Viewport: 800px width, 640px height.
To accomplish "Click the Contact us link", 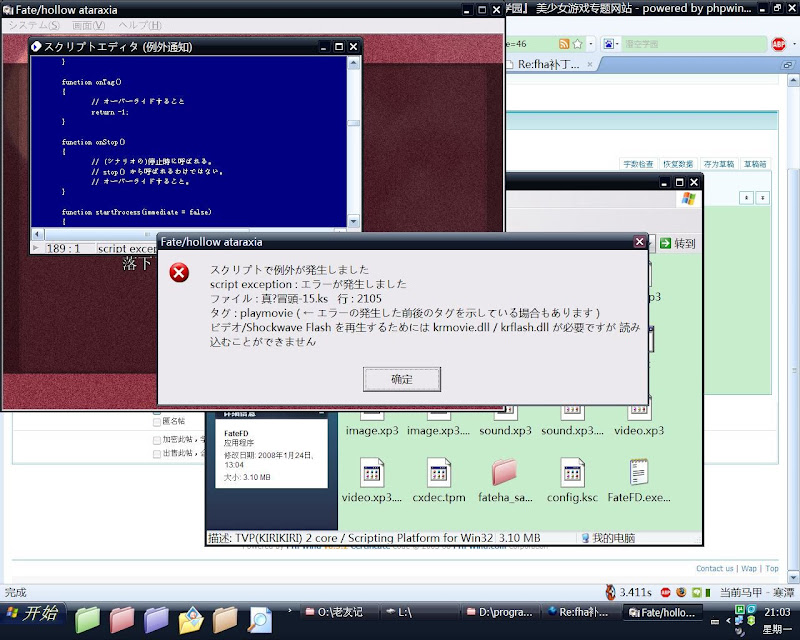I will [714, 569].
